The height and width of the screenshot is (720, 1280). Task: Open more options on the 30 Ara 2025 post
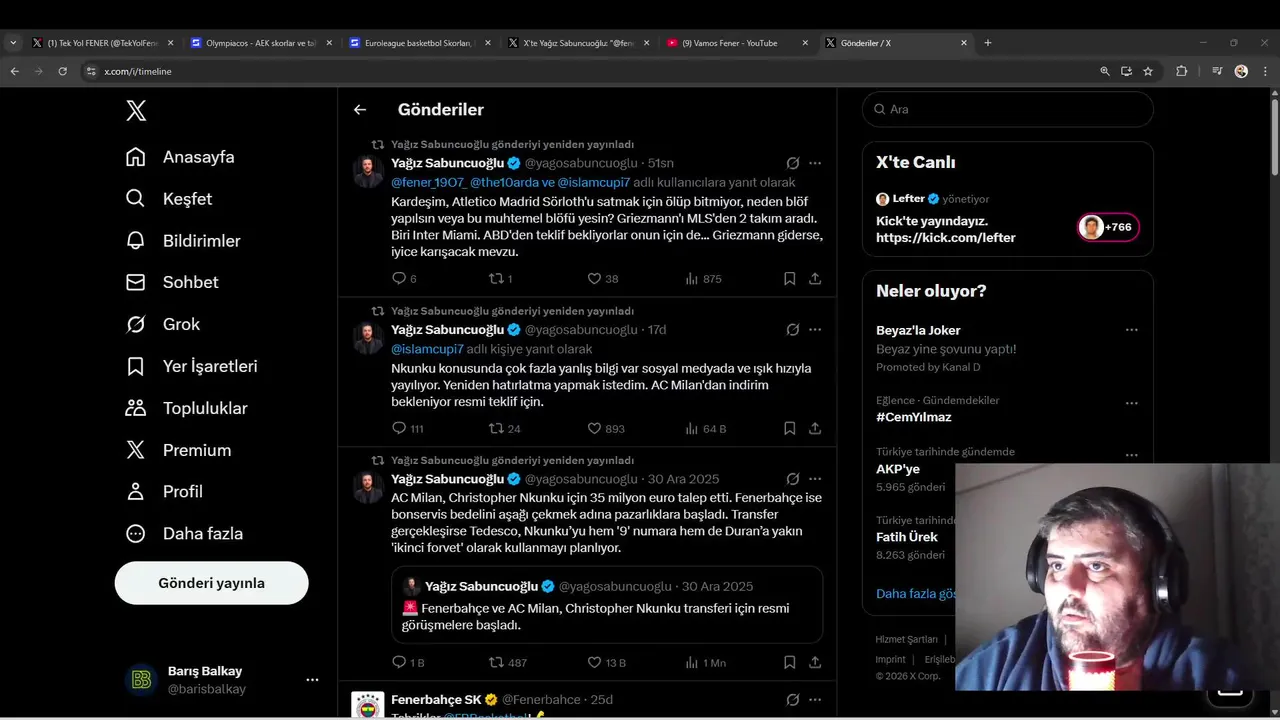point(815,479)
